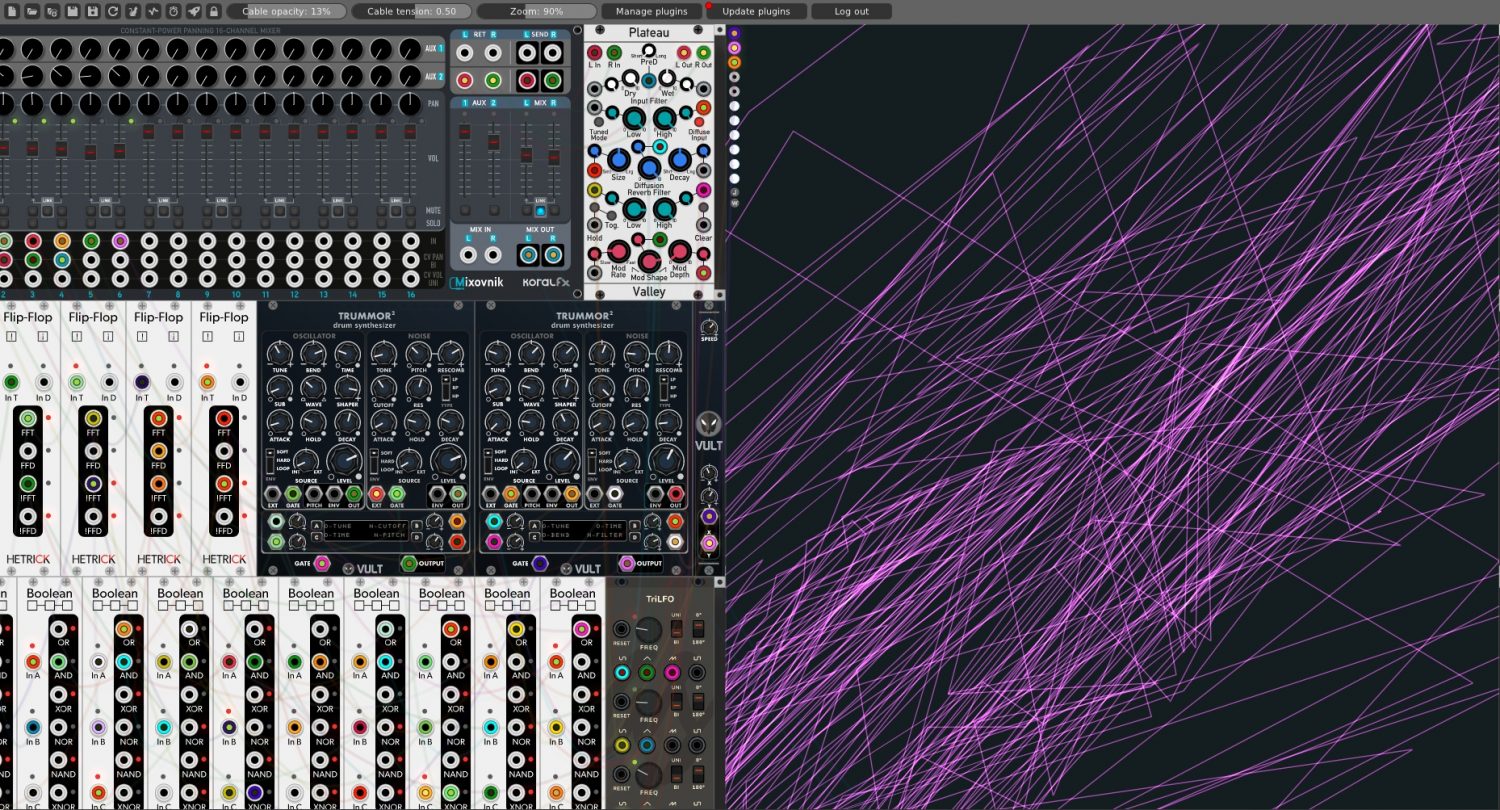
Task: Toggle the lit LINK button under Mixovnik MIX faders
Action: [x=540, y=210]
